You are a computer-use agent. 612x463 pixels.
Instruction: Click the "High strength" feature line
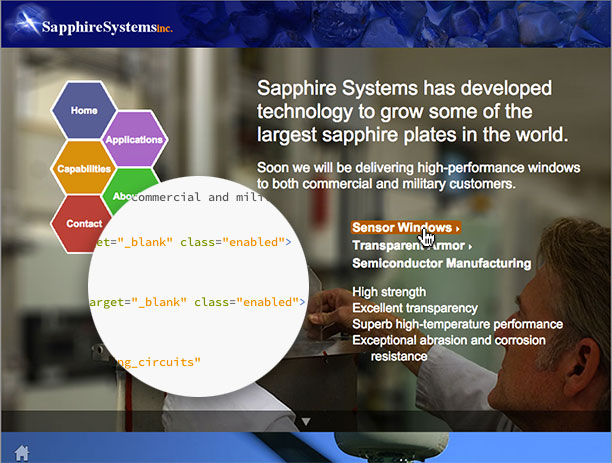click(x=390, y=292)
